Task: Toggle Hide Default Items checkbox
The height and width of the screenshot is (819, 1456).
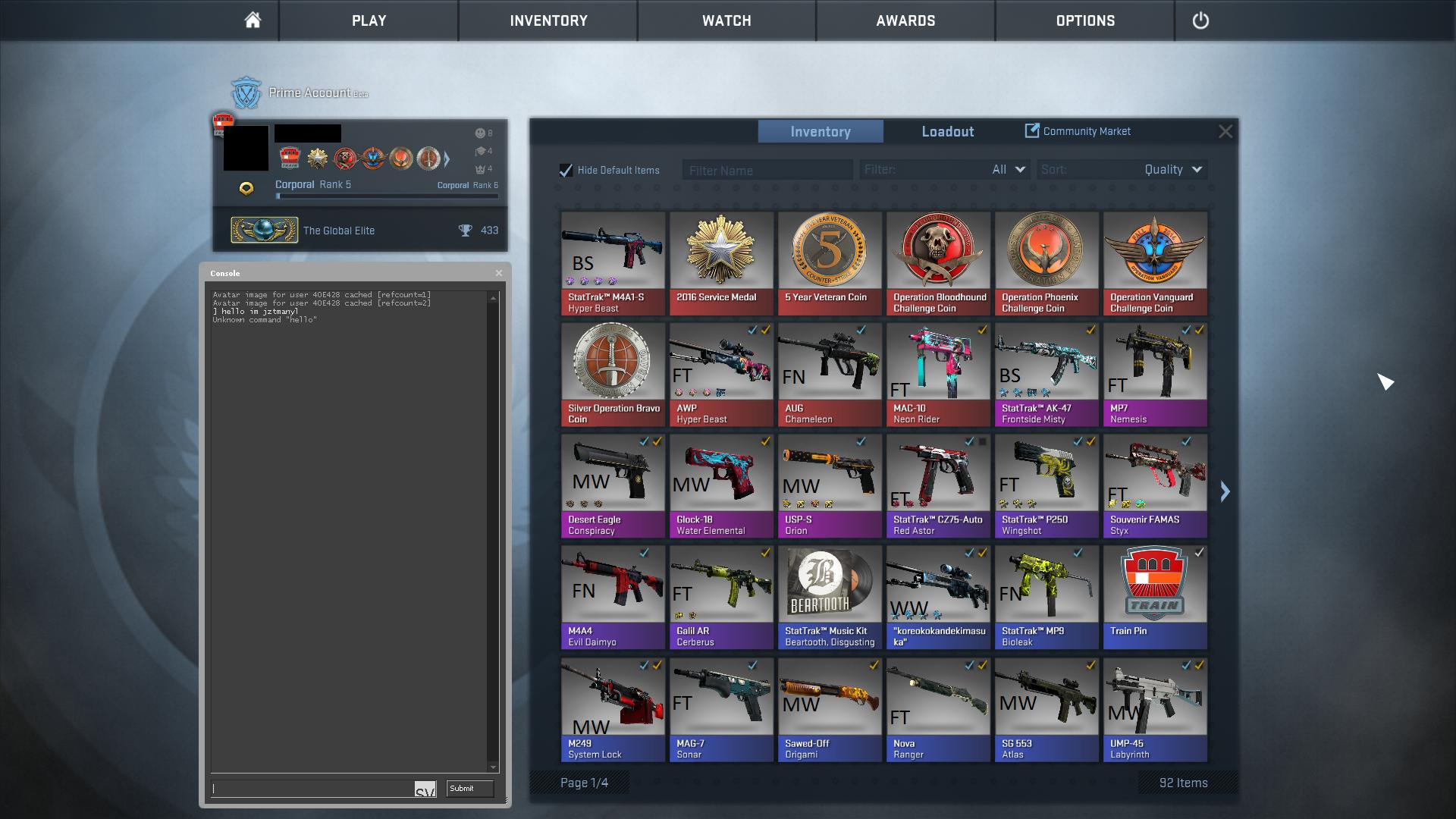Action: click(x=566, y=170)
